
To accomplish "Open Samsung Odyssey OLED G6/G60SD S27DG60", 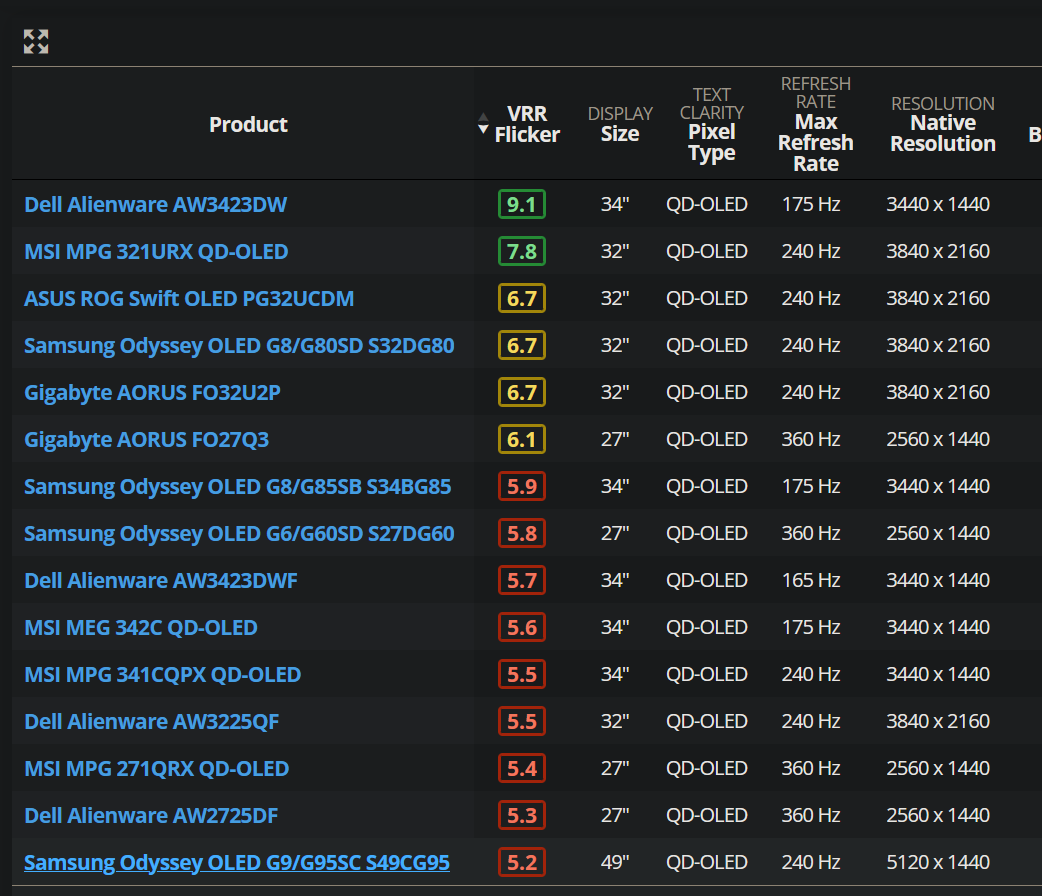I will 239,533.
